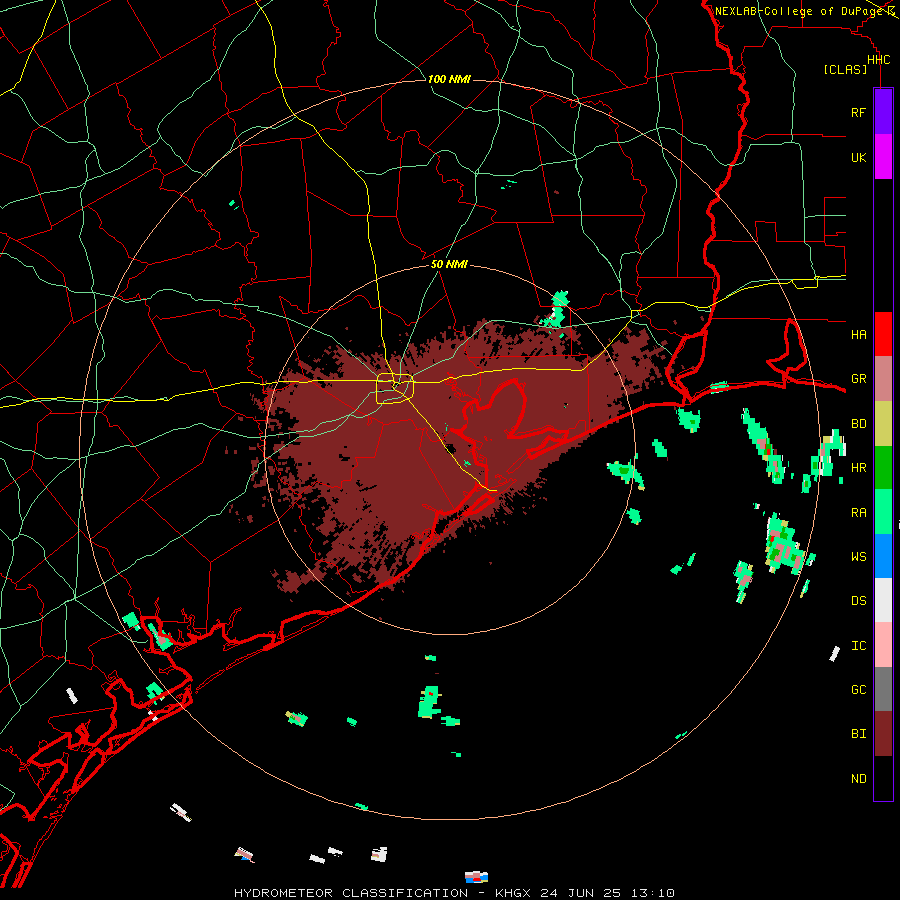The width and height of the screenshot is (900, 900).
Task: Click the GC legend label
Action: pyautogui.click(x=858, y=689)
